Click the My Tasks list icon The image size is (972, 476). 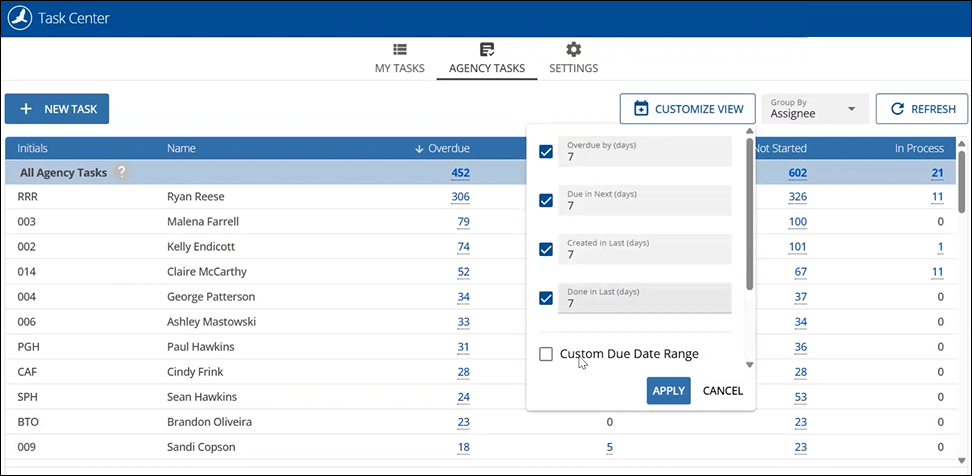(x=400, y=50)
